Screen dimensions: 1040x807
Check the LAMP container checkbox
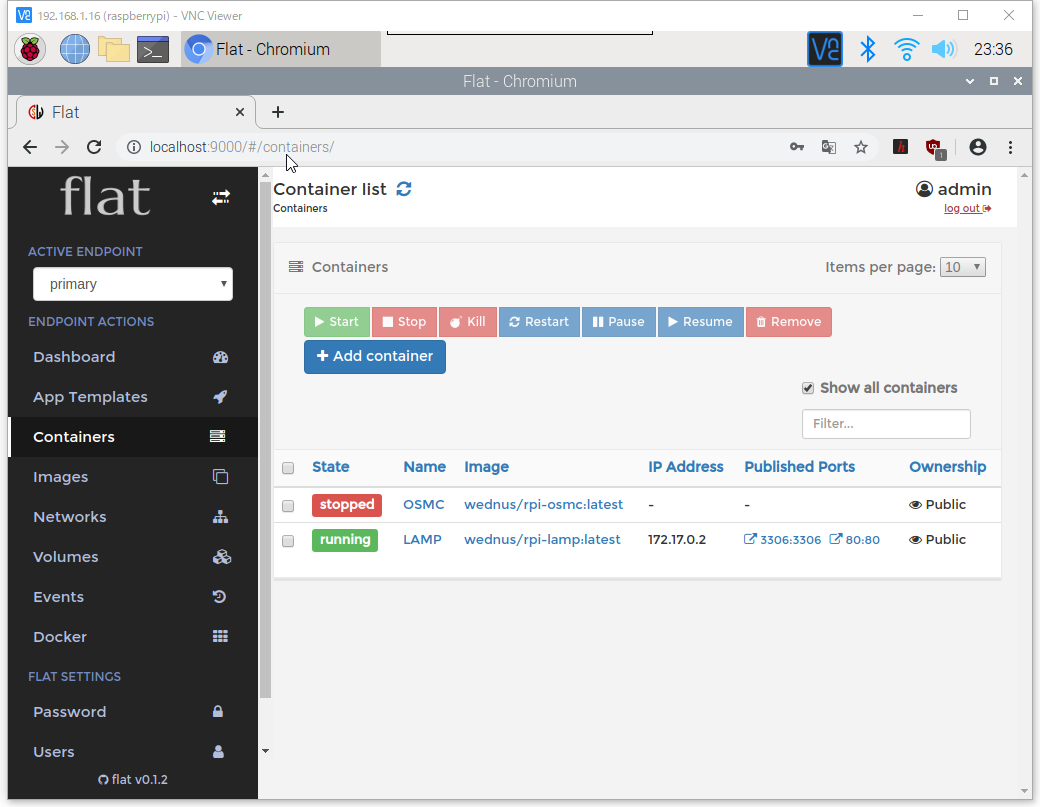tap(288, 541)
